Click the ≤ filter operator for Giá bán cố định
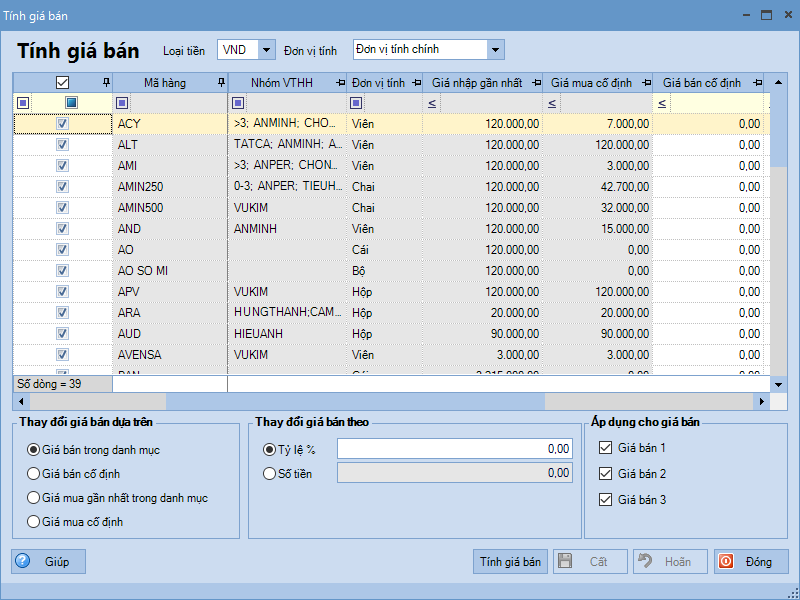 click(662, 104)
